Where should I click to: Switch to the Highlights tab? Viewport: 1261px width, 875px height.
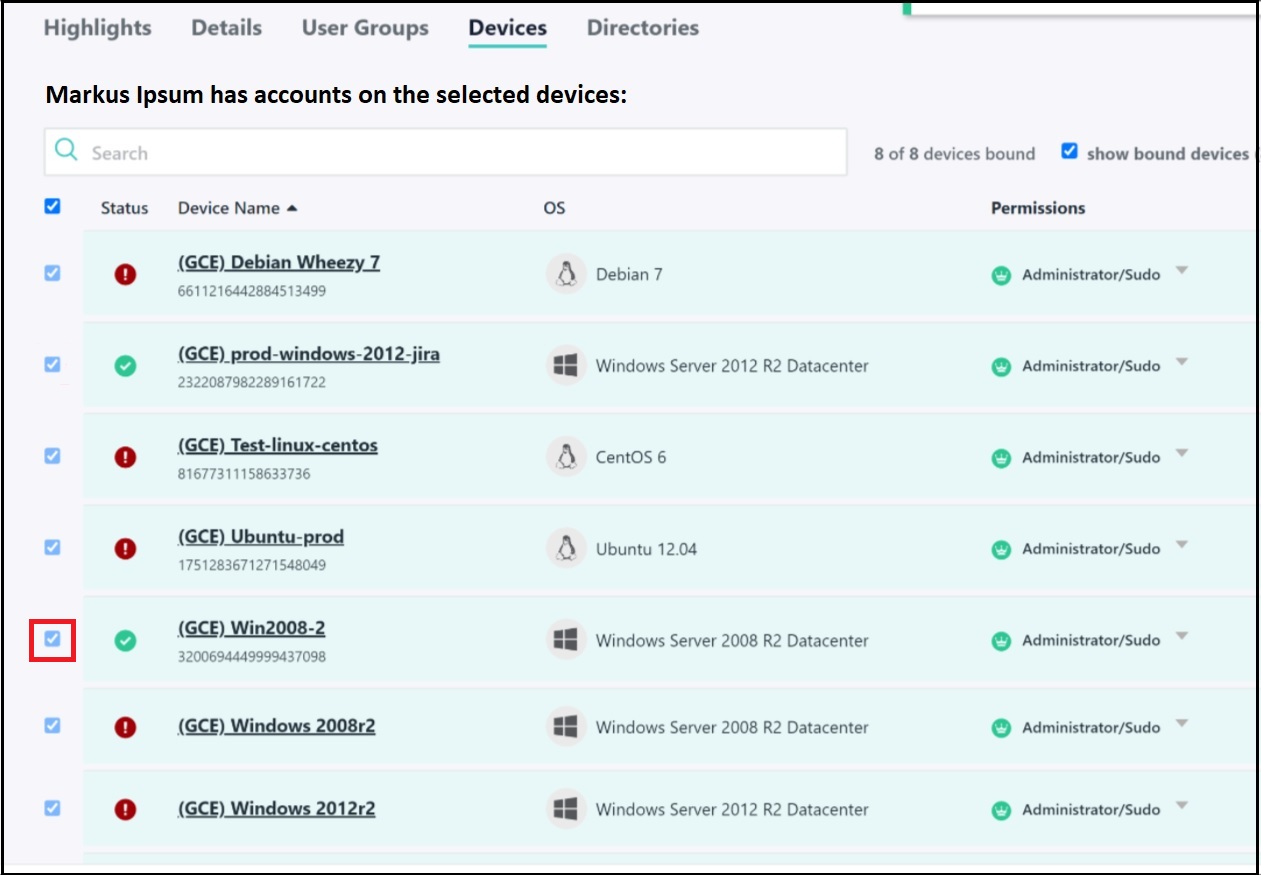96,28
